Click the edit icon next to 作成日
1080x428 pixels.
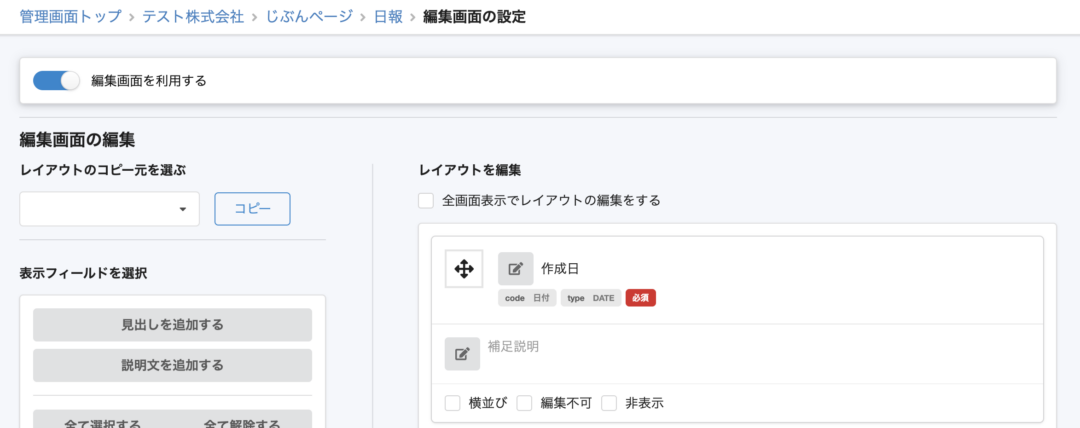(515, 269)
